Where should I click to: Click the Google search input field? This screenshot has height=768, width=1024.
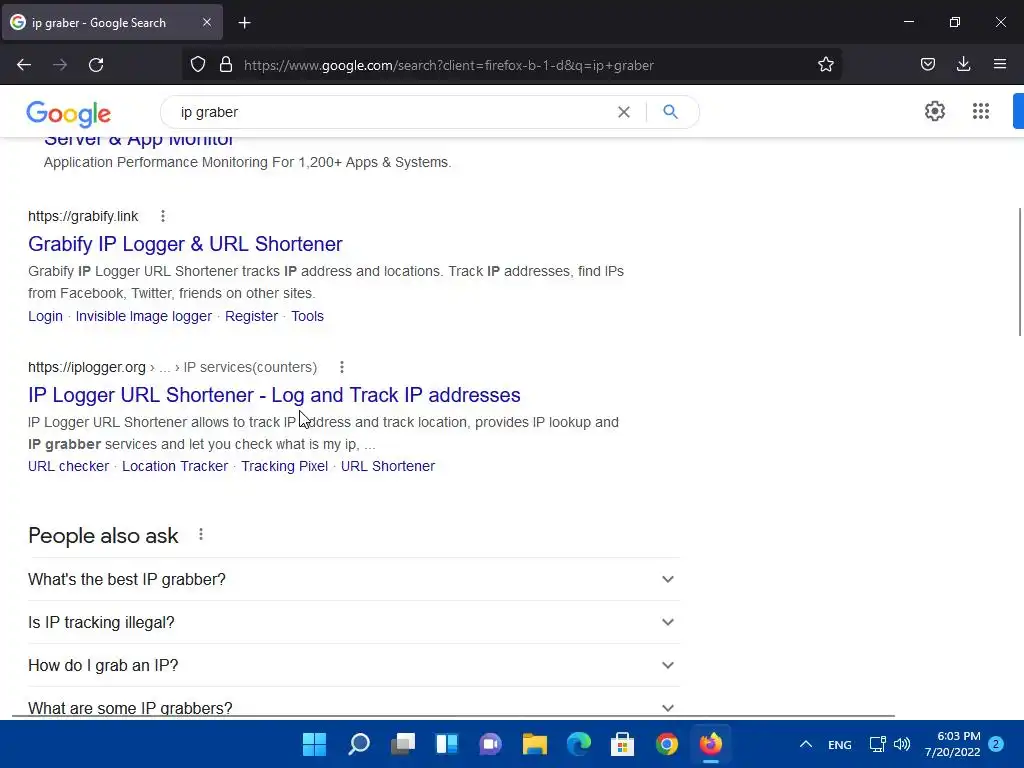[x=392, y=112]
